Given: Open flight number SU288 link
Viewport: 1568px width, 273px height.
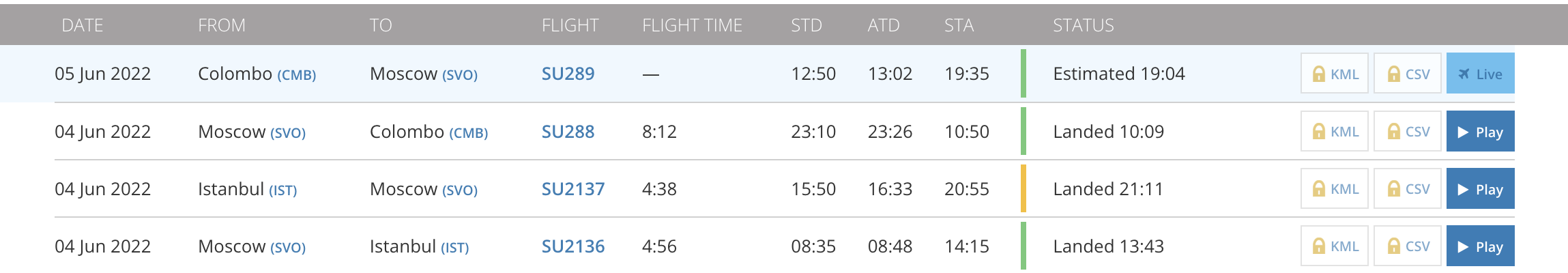Looking at the screenshot, I should click(x=568, y=132).
